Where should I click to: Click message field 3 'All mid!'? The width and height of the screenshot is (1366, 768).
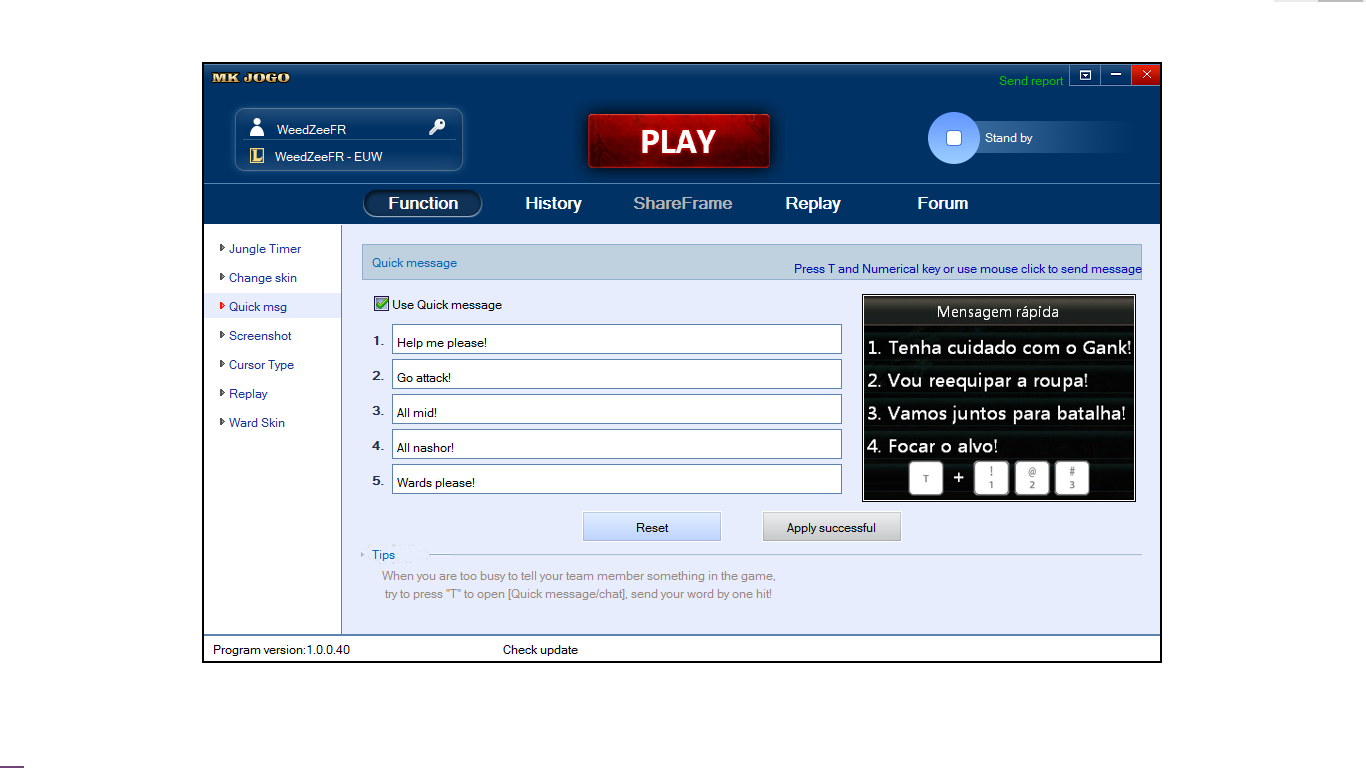[x=617, y=409]
